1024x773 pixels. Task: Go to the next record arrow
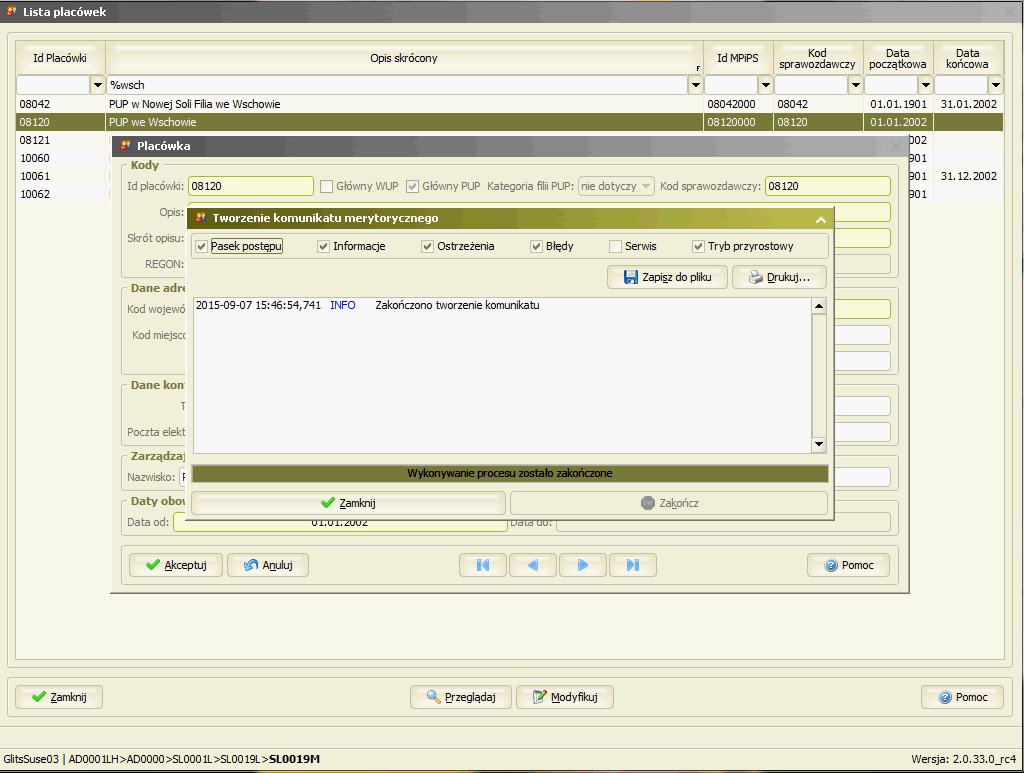pyautogui.click(x=583, y=565)
